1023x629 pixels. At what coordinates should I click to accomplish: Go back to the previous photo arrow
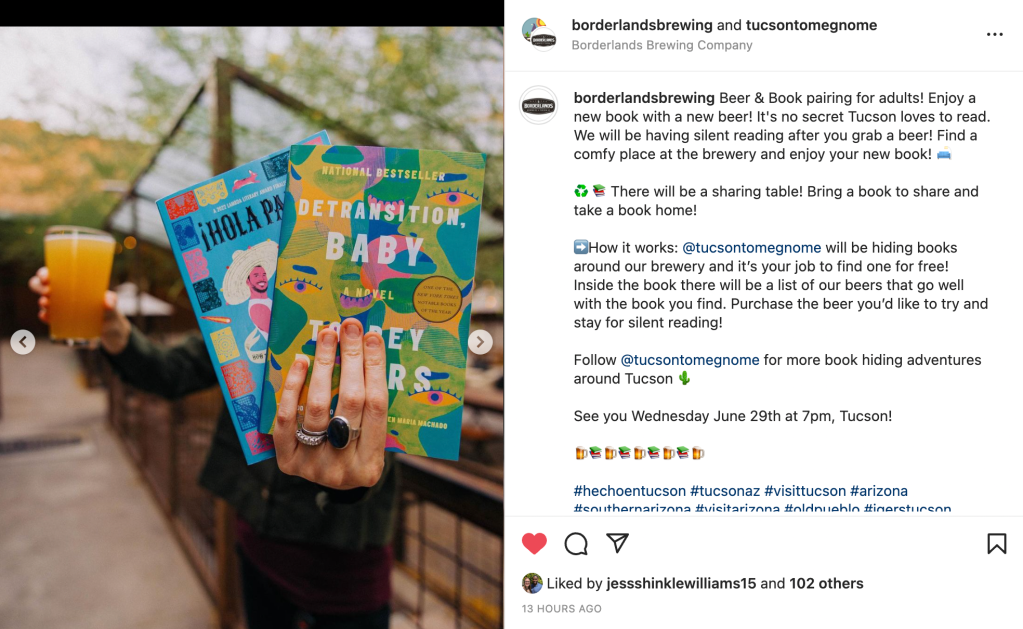[x=23, y=342]
